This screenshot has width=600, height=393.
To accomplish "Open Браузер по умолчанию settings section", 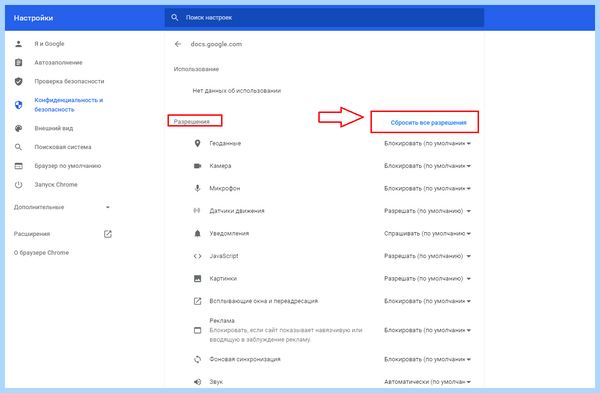I will point(68,166).
